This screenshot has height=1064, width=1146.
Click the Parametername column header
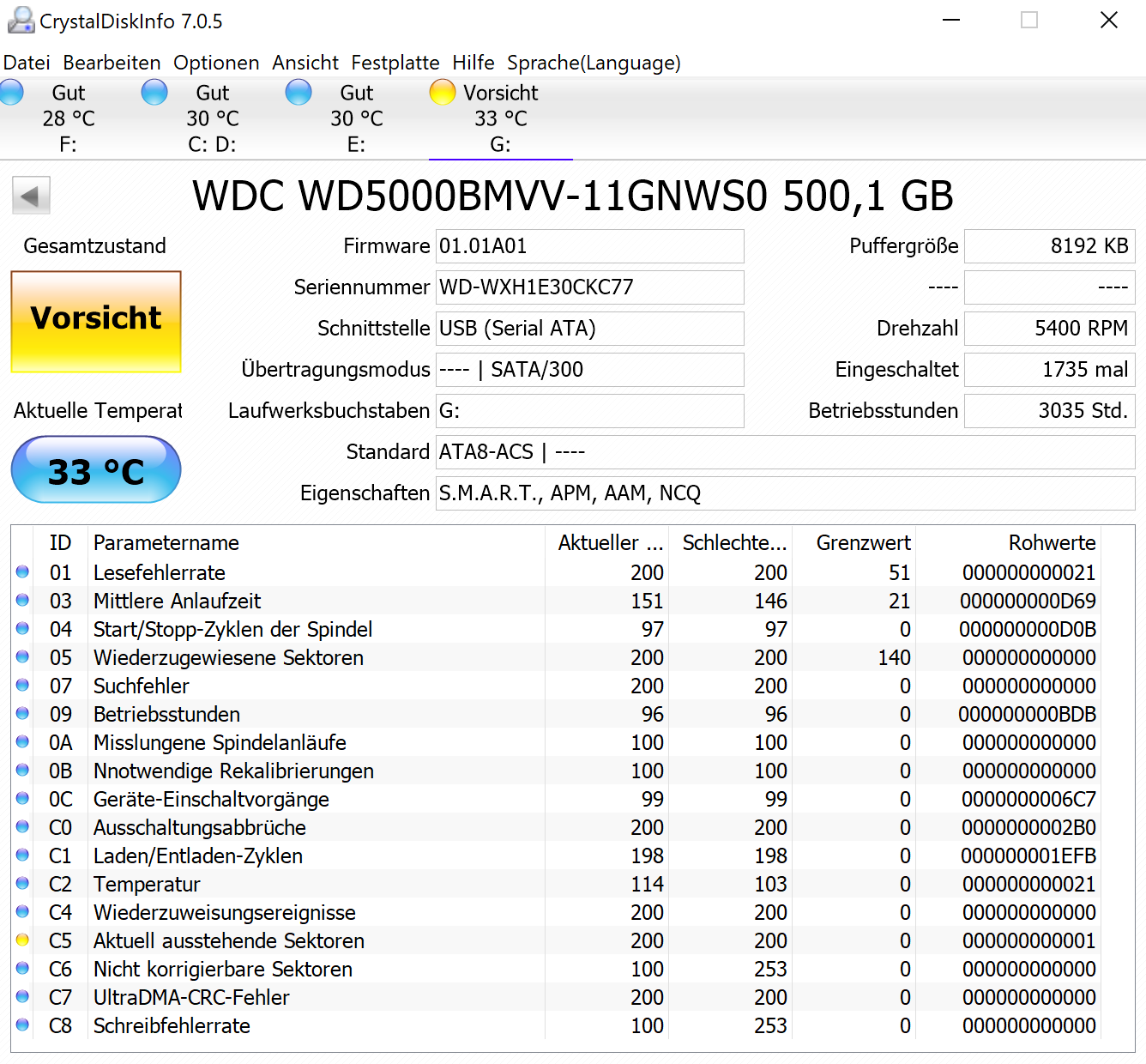[x=316, y=542]
